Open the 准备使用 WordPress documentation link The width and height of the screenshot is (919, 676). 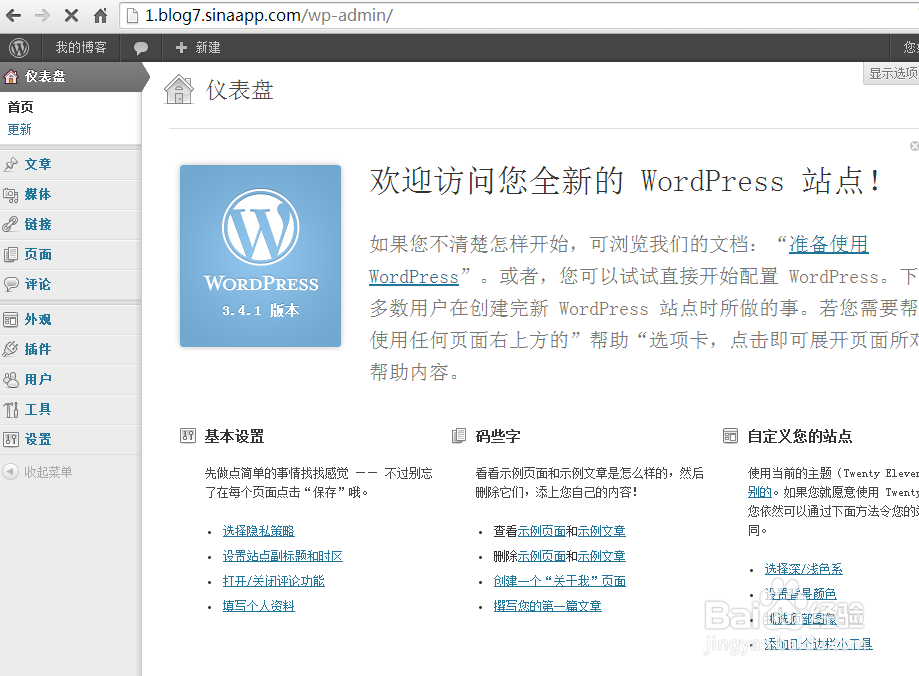click(x=829, y=244)
